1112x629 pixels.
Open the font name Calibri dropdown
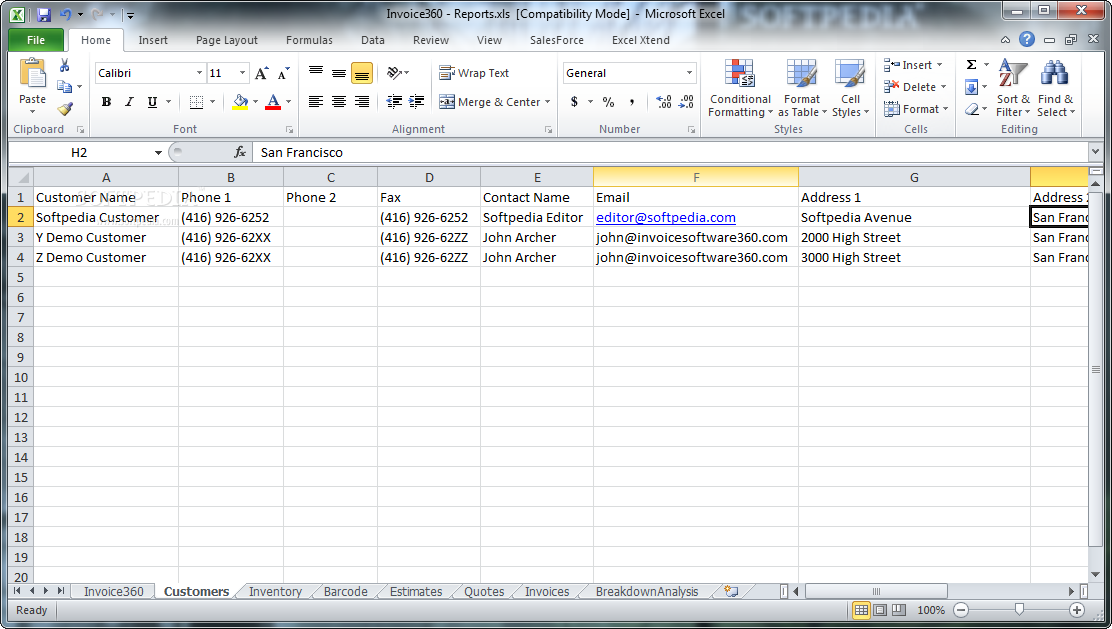point(199,73)
